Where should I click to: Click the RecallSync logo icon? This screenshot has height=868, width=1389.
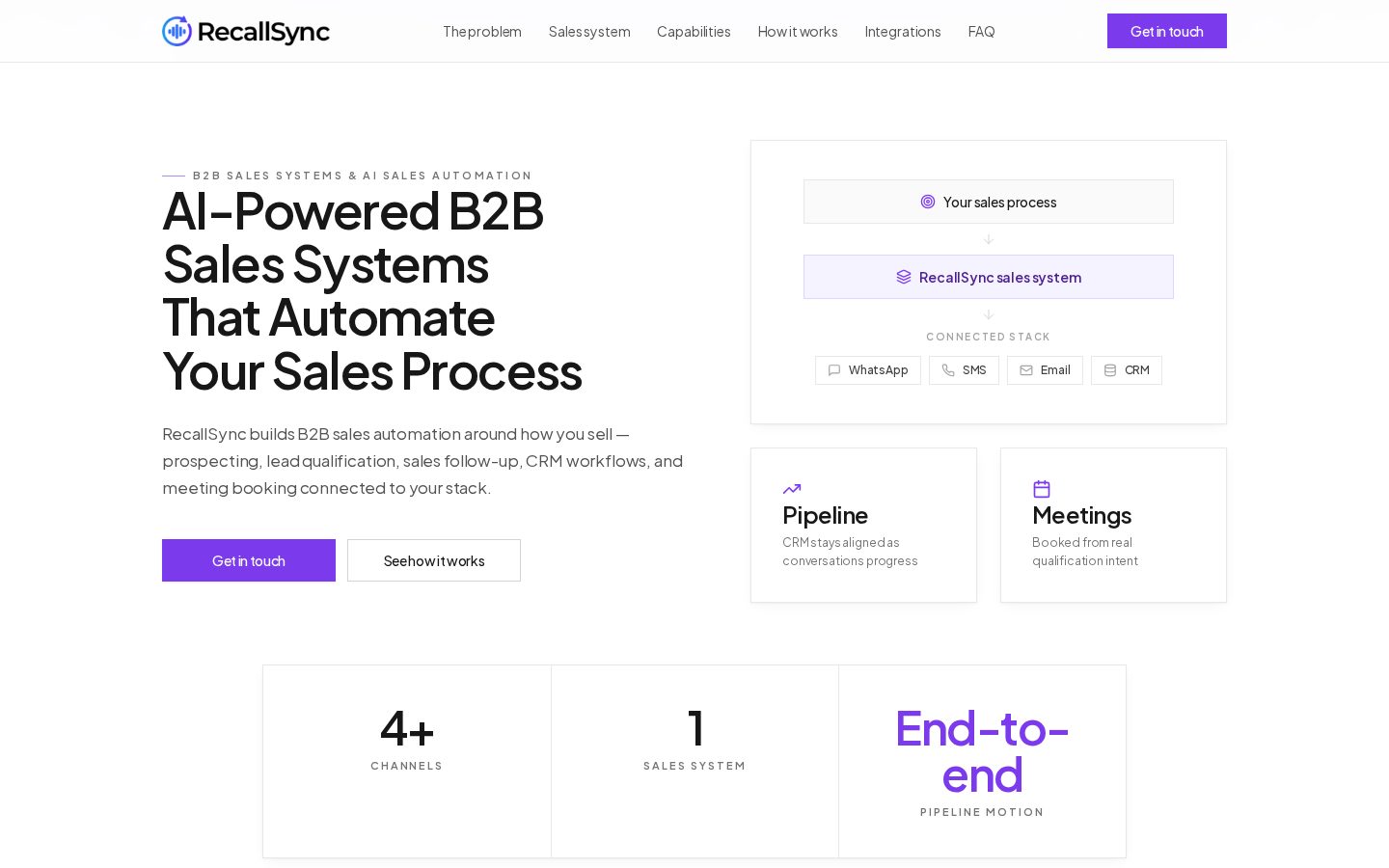pyautogui.click(x=177, y=31)
